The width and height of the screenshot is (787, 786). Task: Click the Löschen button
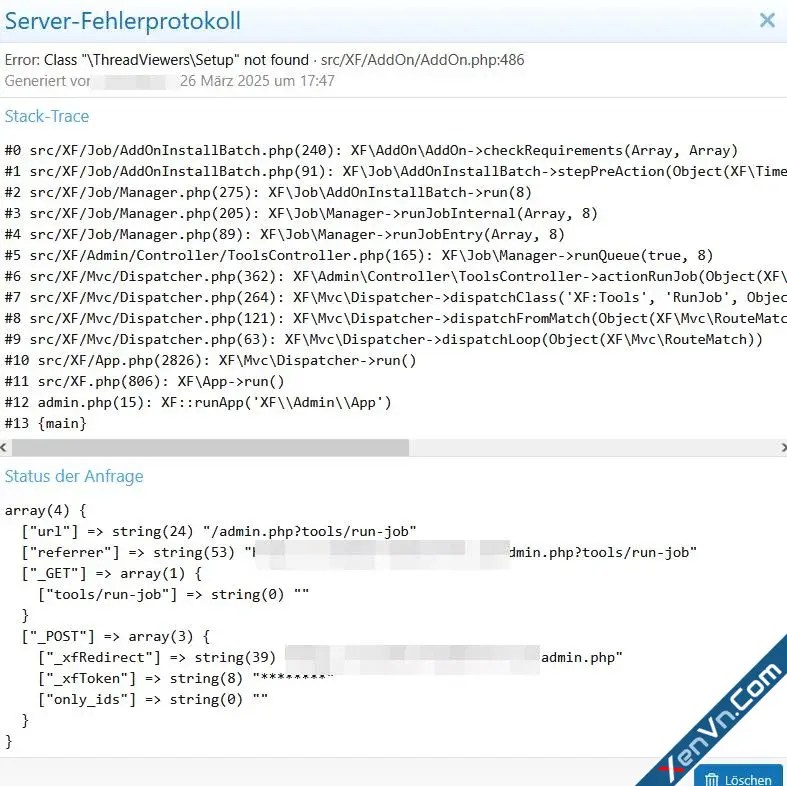[x=740, y=775]
